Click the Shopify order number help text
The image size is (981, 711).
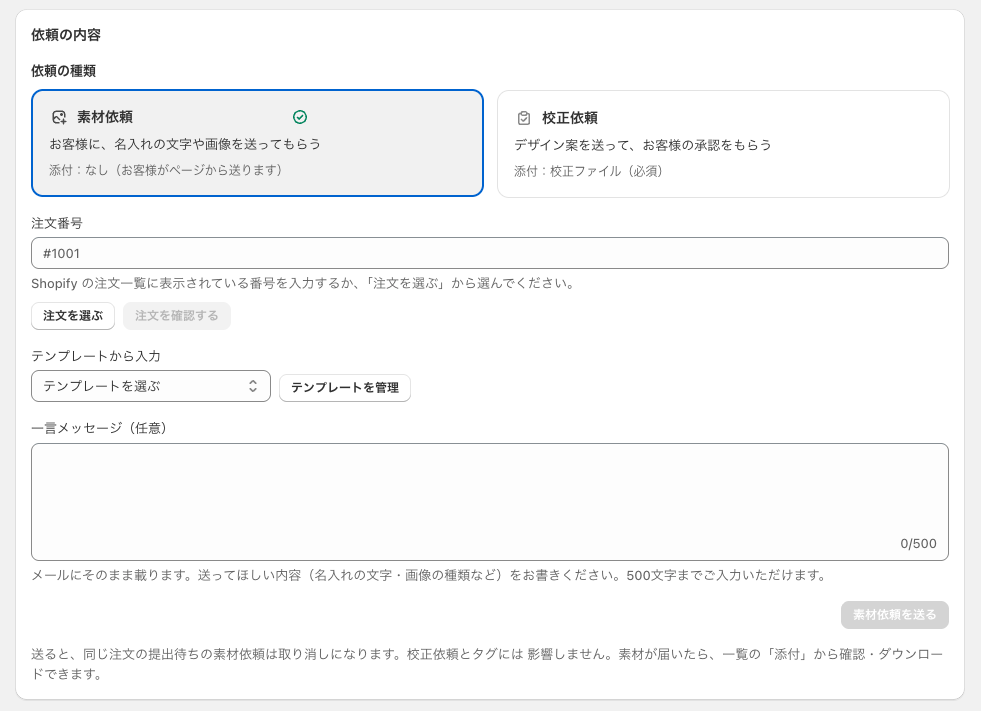tap(303, 284)
